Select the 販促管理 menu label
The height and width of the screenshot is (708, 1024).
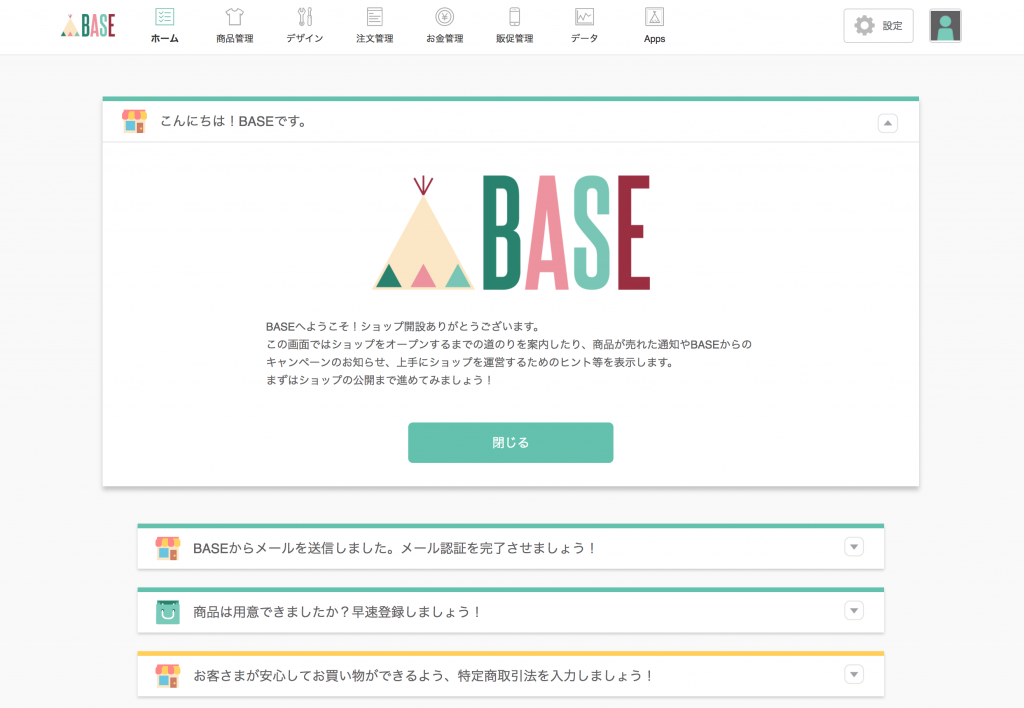click(515, 39)
